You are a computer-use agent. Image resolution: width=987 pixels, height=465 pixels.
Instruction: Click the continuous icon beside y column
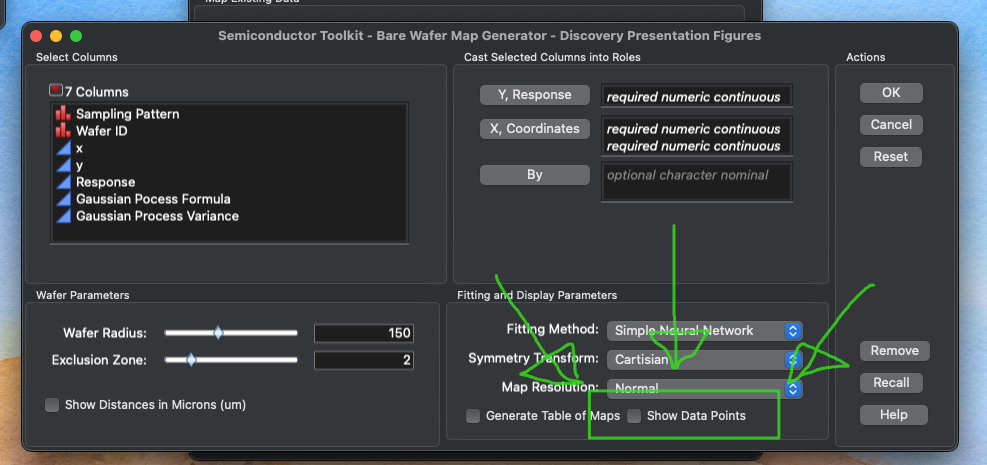point(63,165)
